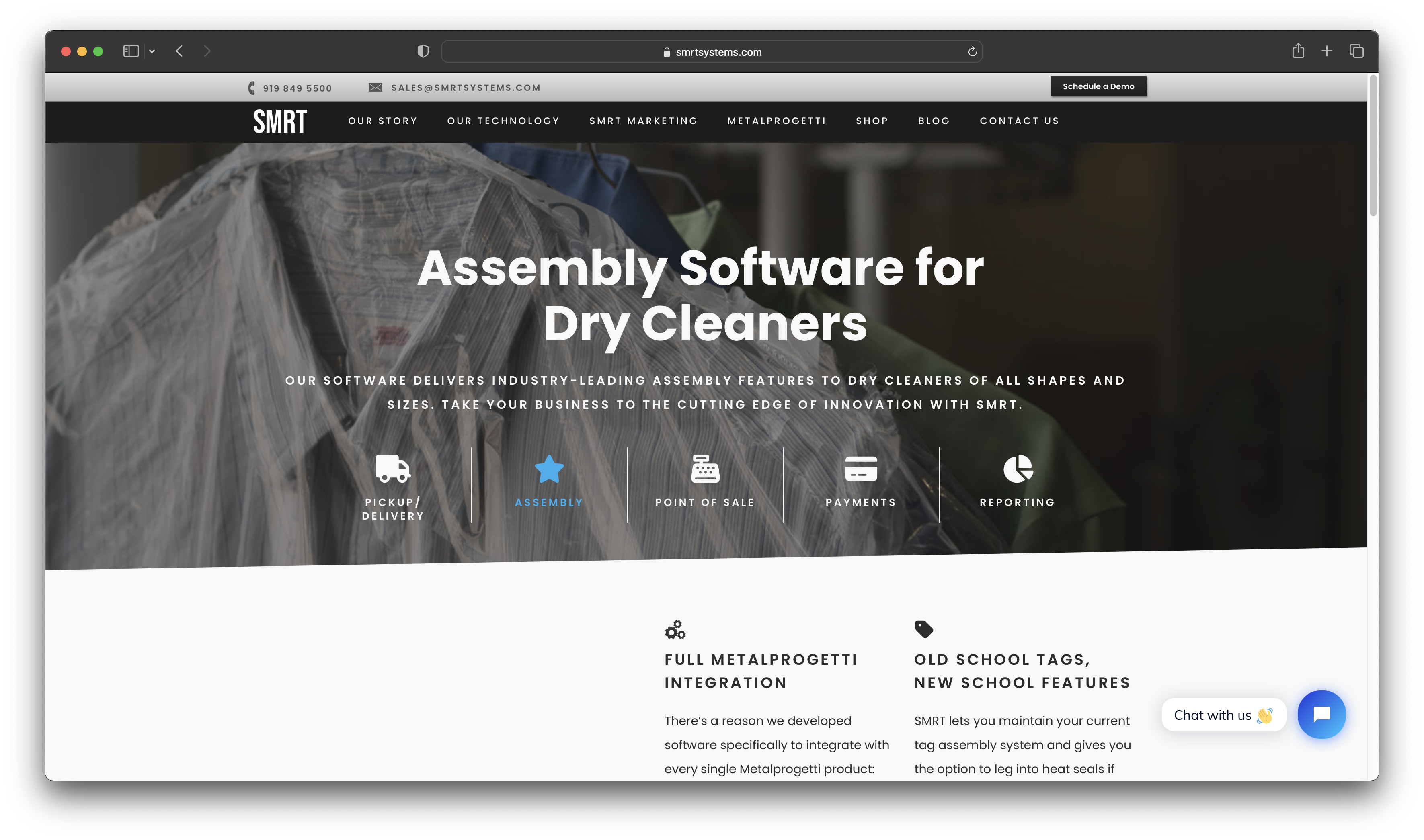
Task: Select the Pickup/Delivery truck icon
Action: (393, 469)
